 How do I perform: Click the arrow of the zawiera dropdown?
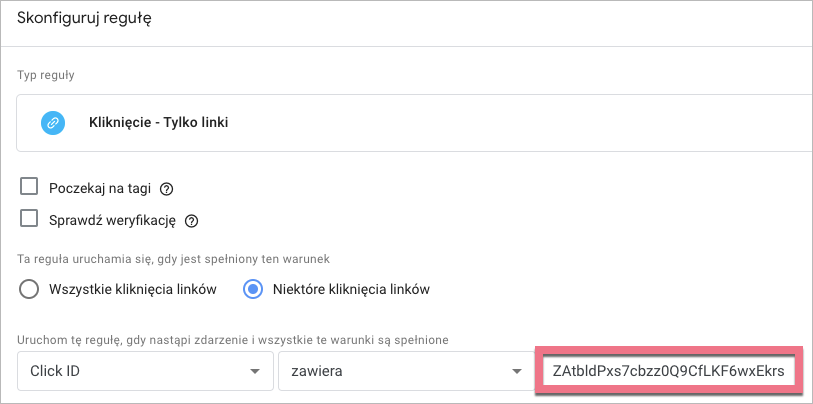point(516,372)
